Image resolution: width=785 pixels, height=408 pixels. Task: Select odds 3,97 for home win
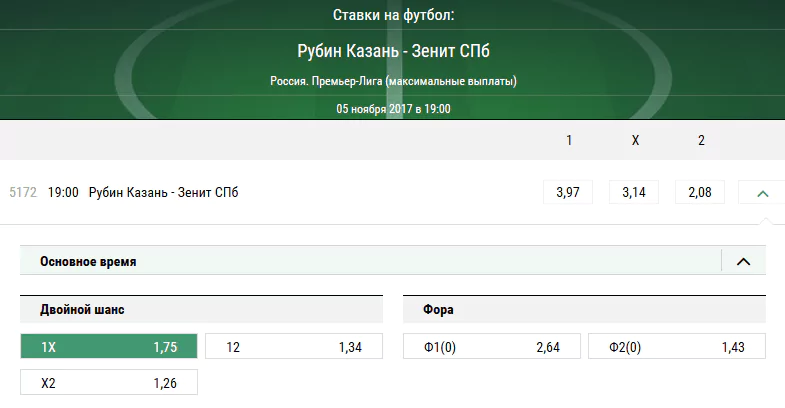pyautogui.click(x=568, y=192)
